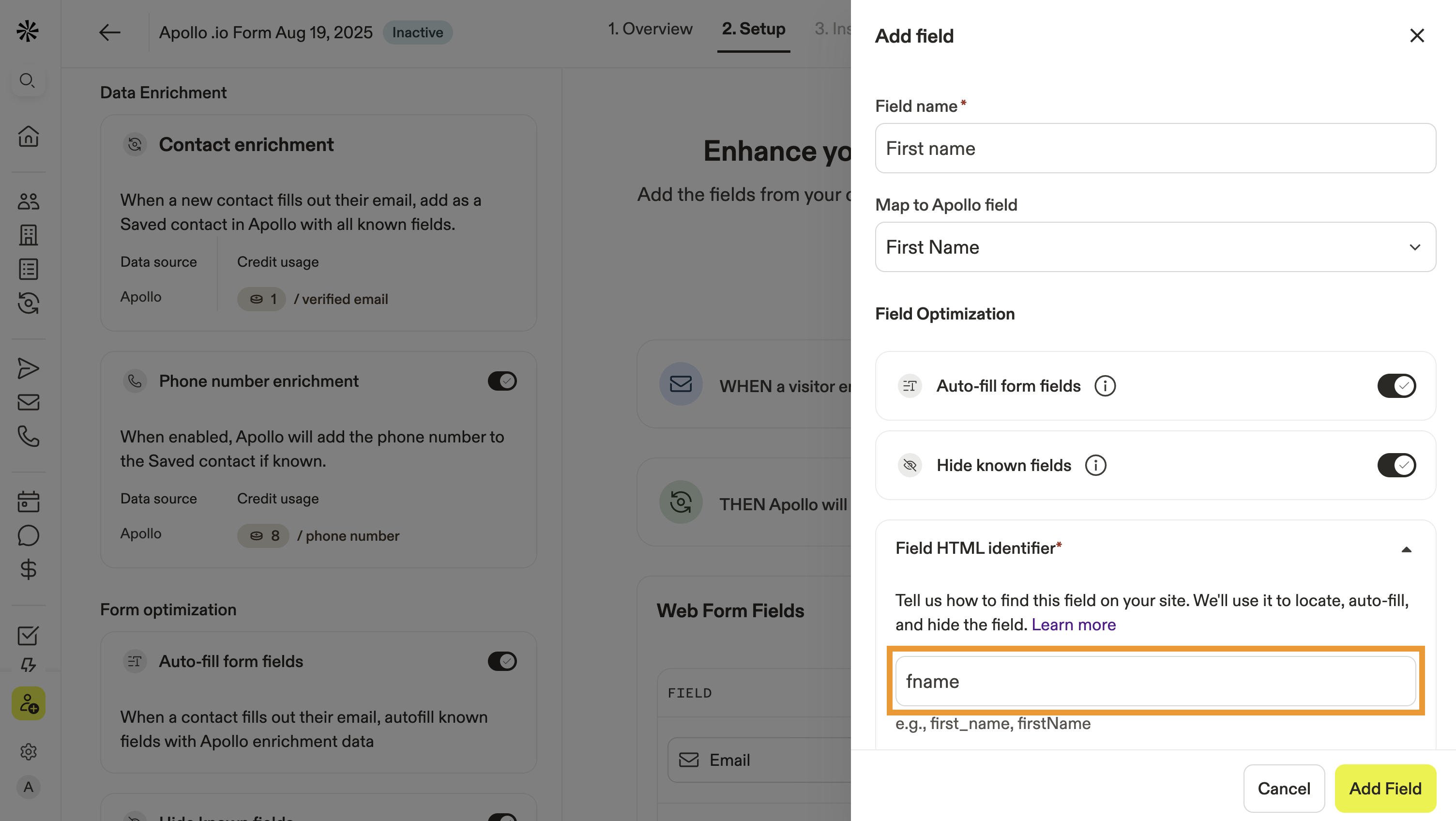1456x821 pixels.
Task: Open the People icon in sidebar
Action: pyautogui.click(x=28, y=201)
